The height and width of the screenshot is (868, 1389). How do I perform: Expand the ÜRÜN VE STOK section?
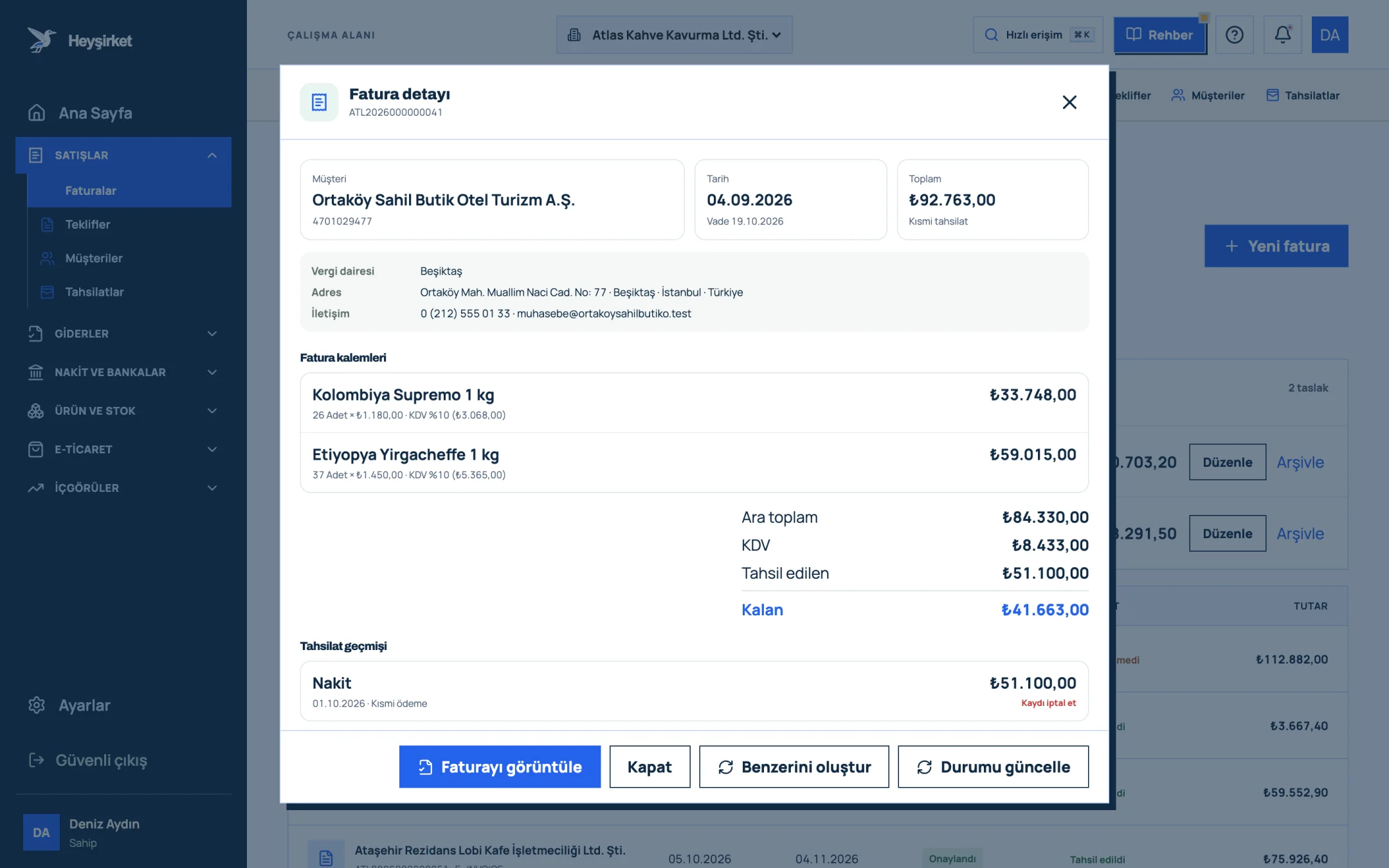click(123, 411)
